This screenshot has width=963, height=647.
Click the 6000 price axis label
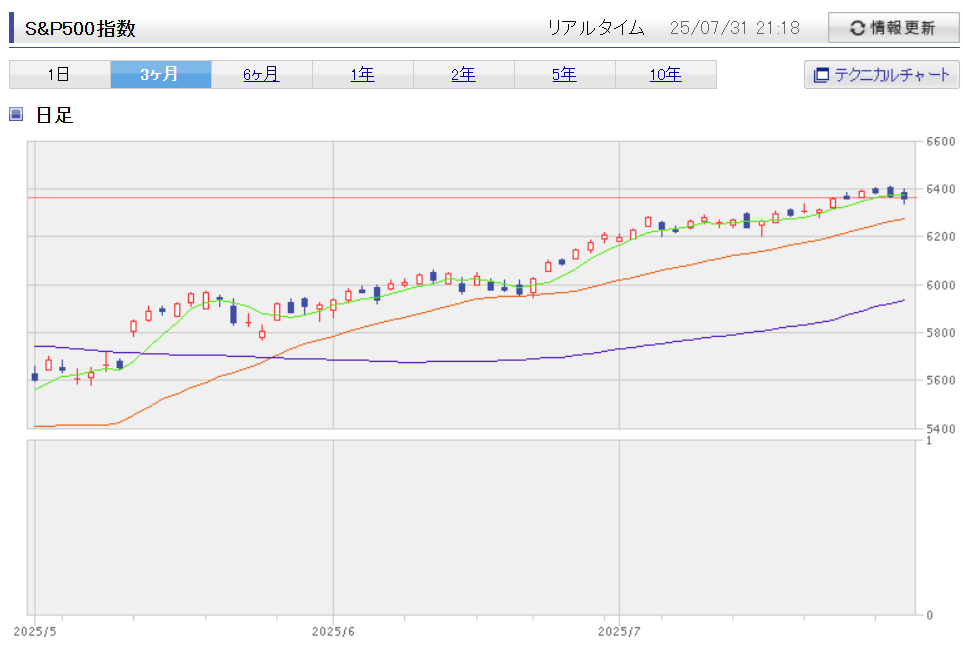[x=941, y=285]
